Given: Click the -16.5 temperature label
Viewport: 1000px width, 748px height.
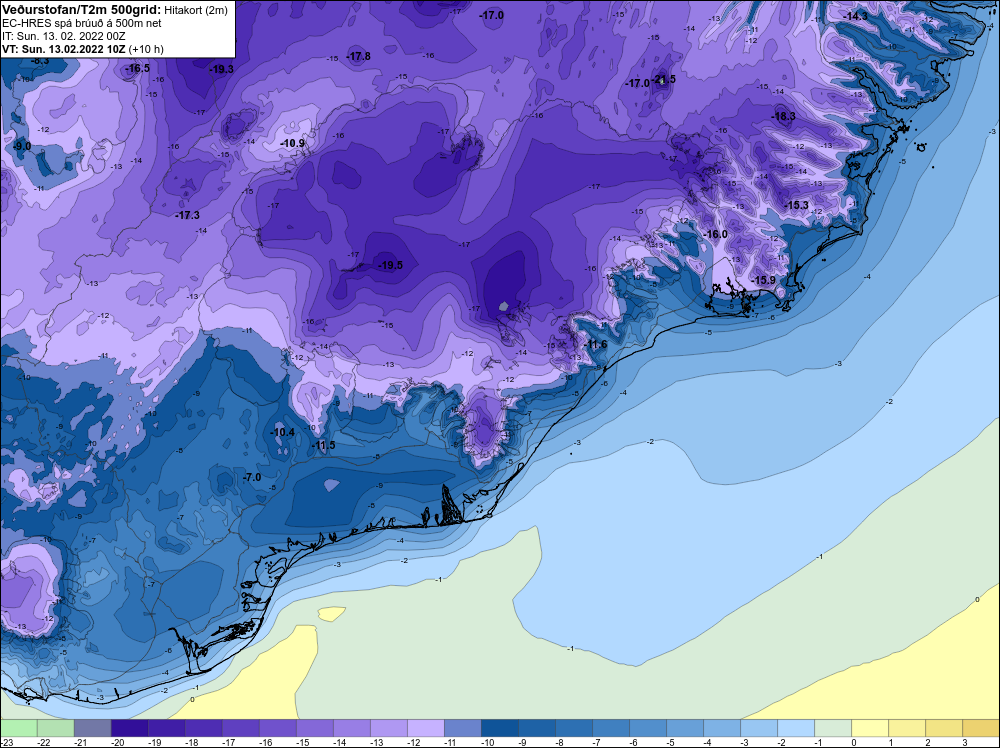Looking at the screenshot, I should pyautogui.click(x=138, y=68).
